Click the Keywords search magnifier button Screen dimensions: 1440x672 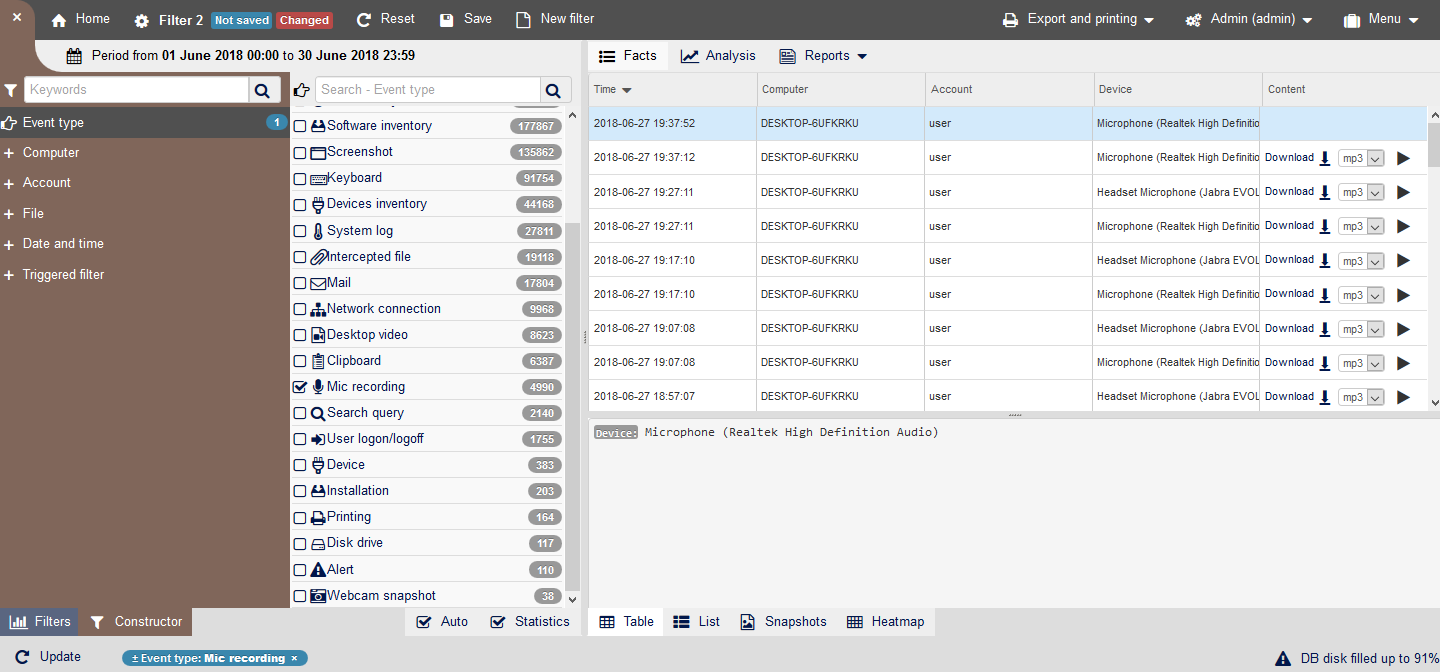pyautogui.click(x=262, y=90)
